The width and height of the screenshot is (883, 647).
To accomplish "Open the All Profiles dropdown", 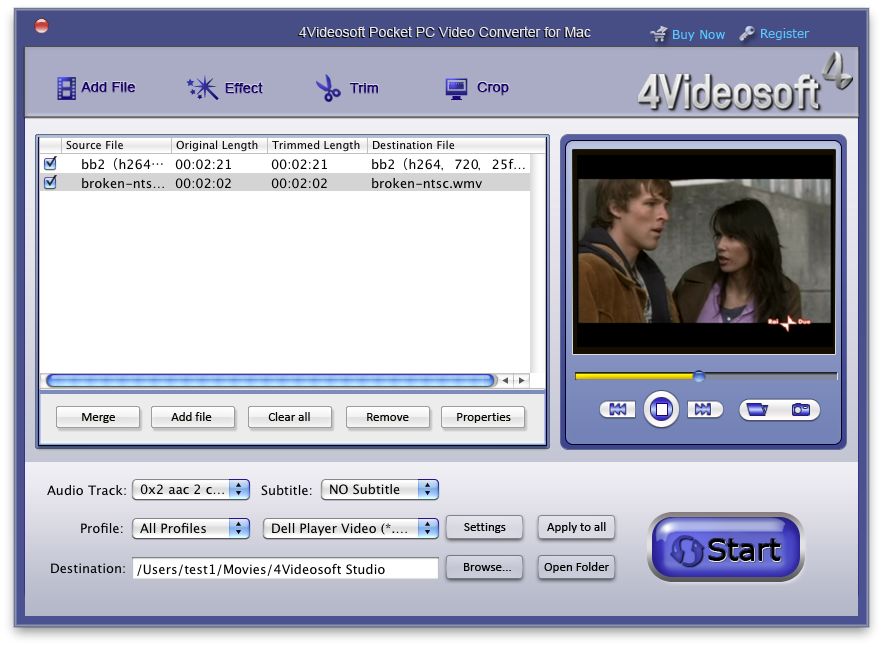I will click(x=191, y=528).
